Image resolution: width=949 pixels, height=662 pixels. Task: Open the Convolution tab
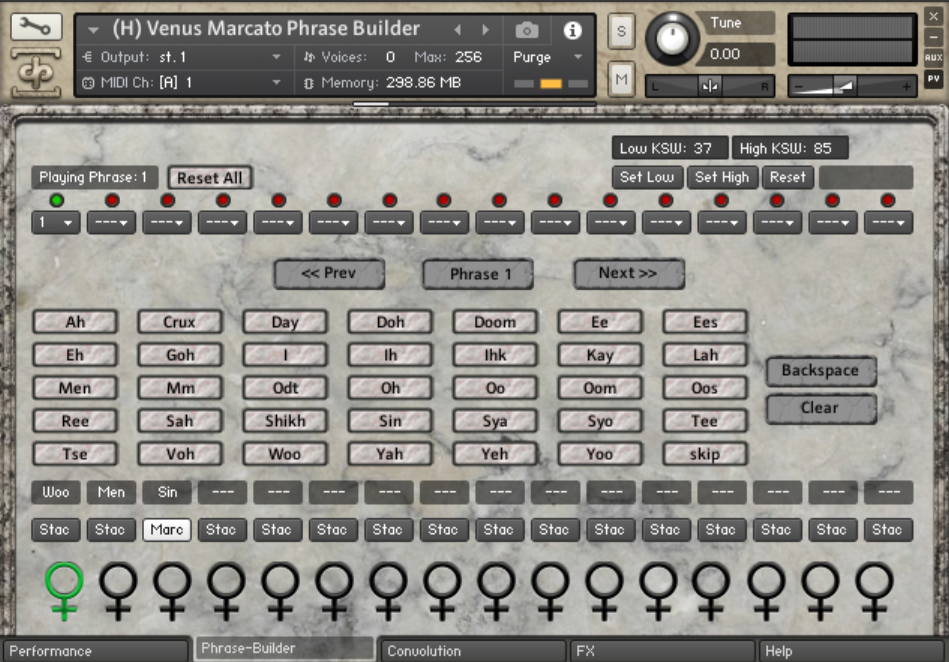[473, 651]
